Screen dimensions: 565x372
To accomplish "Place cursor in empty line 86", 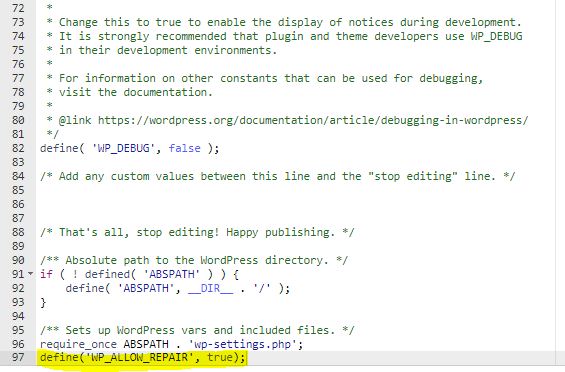I will tap(295, 204).
